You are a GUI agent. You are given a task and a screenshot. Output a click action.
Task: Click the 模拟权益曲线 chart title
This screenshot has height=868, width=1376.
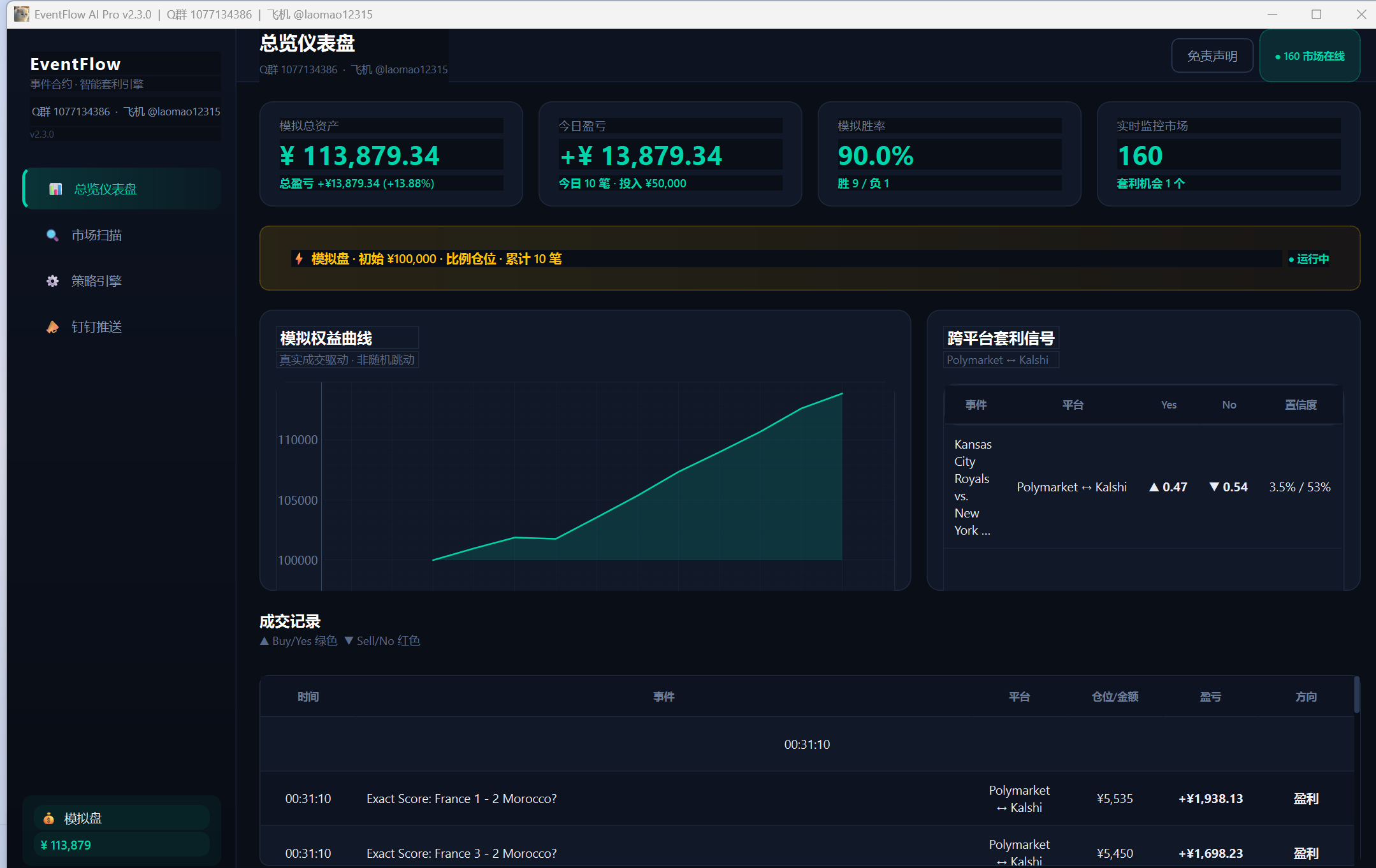click(326, 338)
